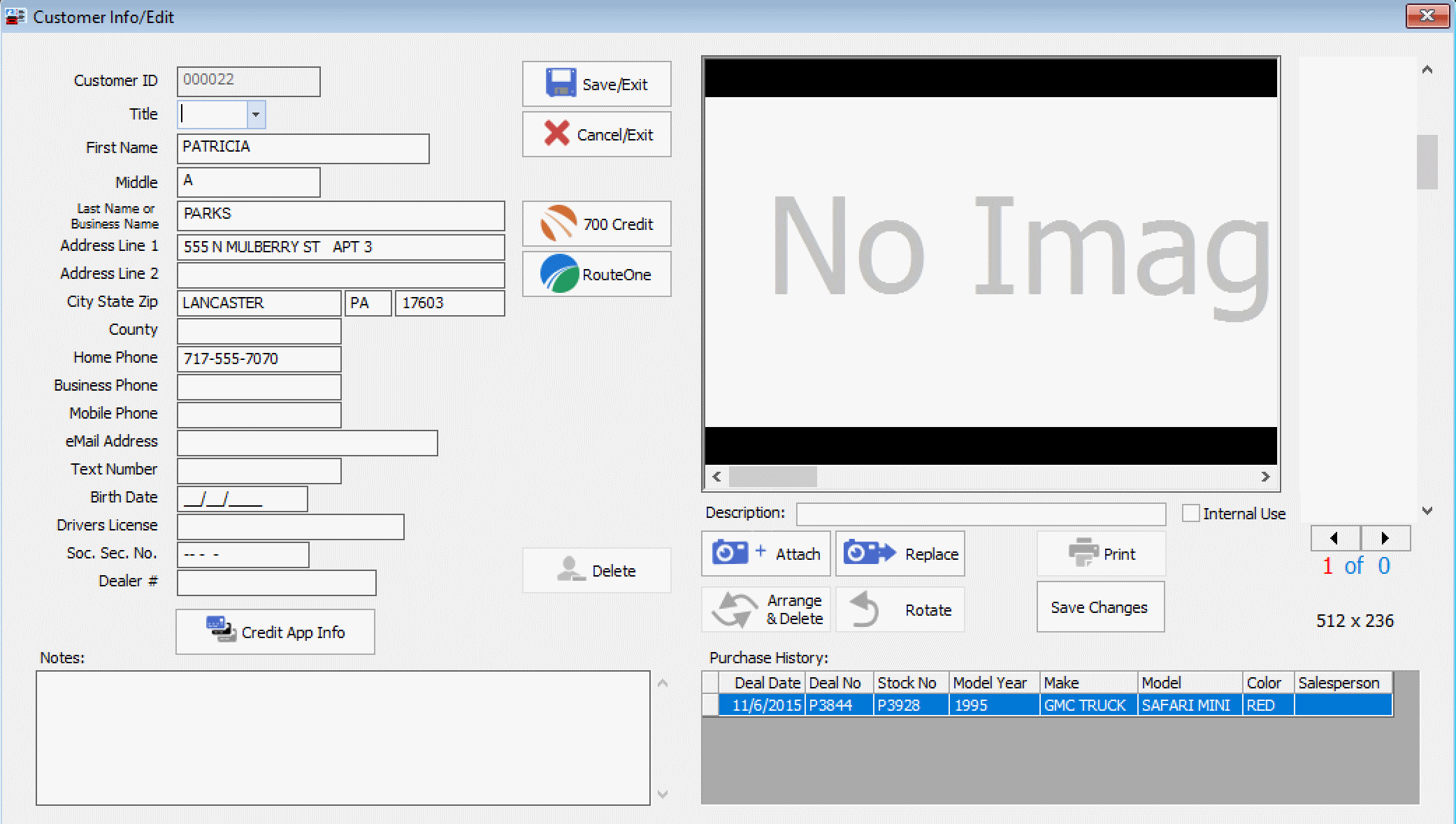Click the Delete person icon
The width and height of the screenshot is (1456, 824).
tap(571, 570)
